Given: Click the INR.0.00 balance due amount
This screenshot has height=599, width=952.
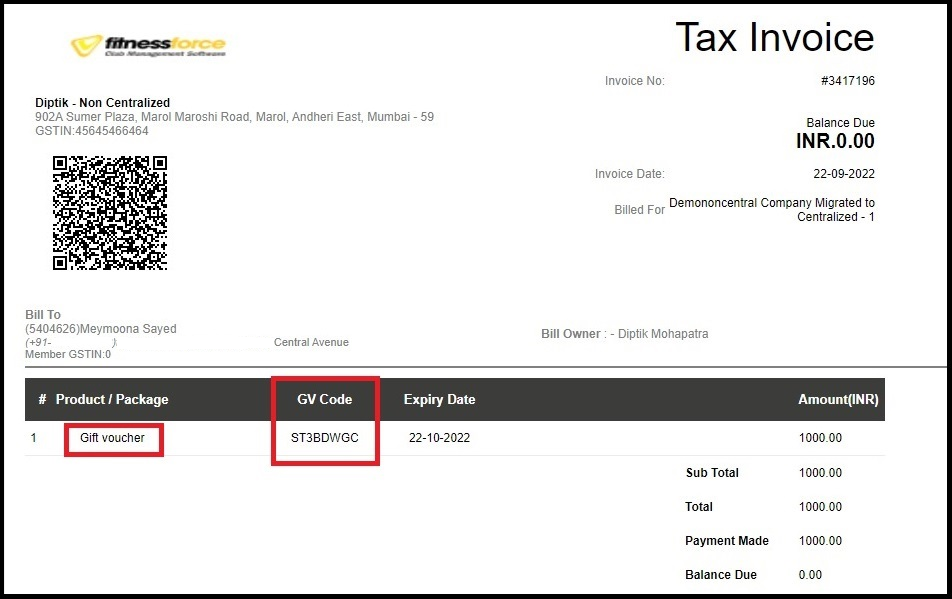Looking at the screenshot, I should tap(835, 142).
